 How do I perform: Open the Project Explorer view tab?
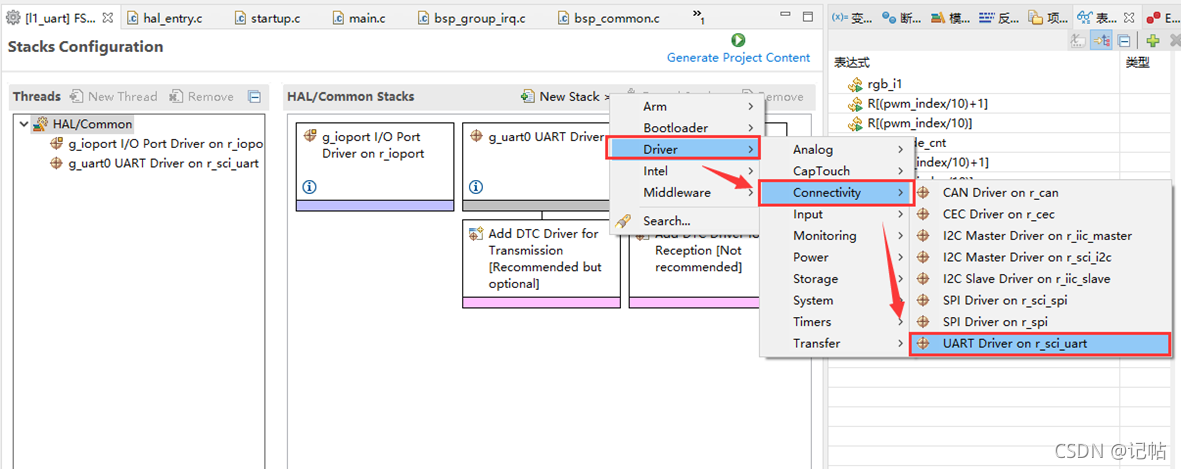click(x=1048, y=17)
